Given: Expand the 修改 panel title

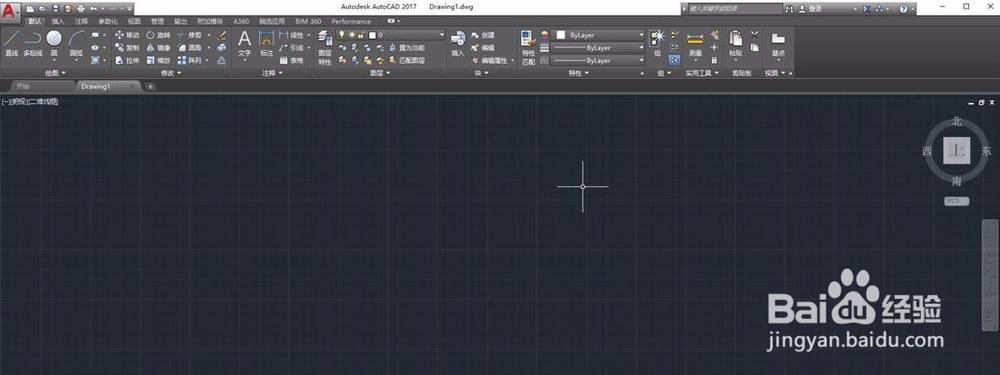Looking at the screenshot, I should click(x=170, y=73).
